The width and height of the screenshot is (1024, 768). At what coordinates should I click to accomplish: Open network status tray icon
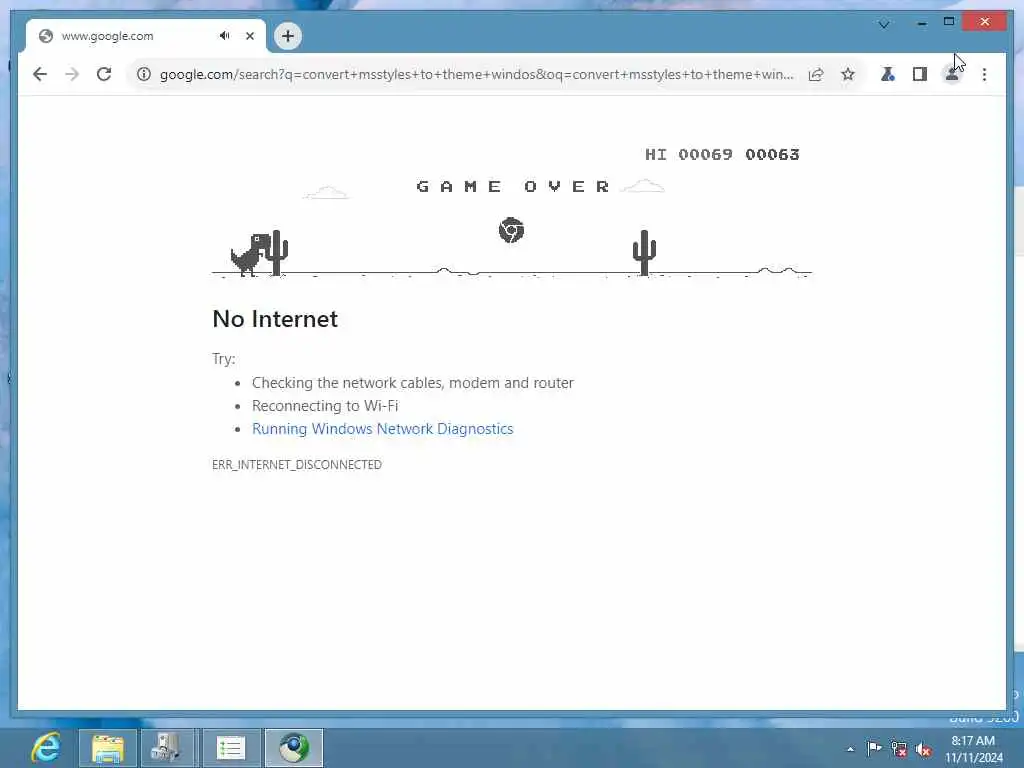899,749
